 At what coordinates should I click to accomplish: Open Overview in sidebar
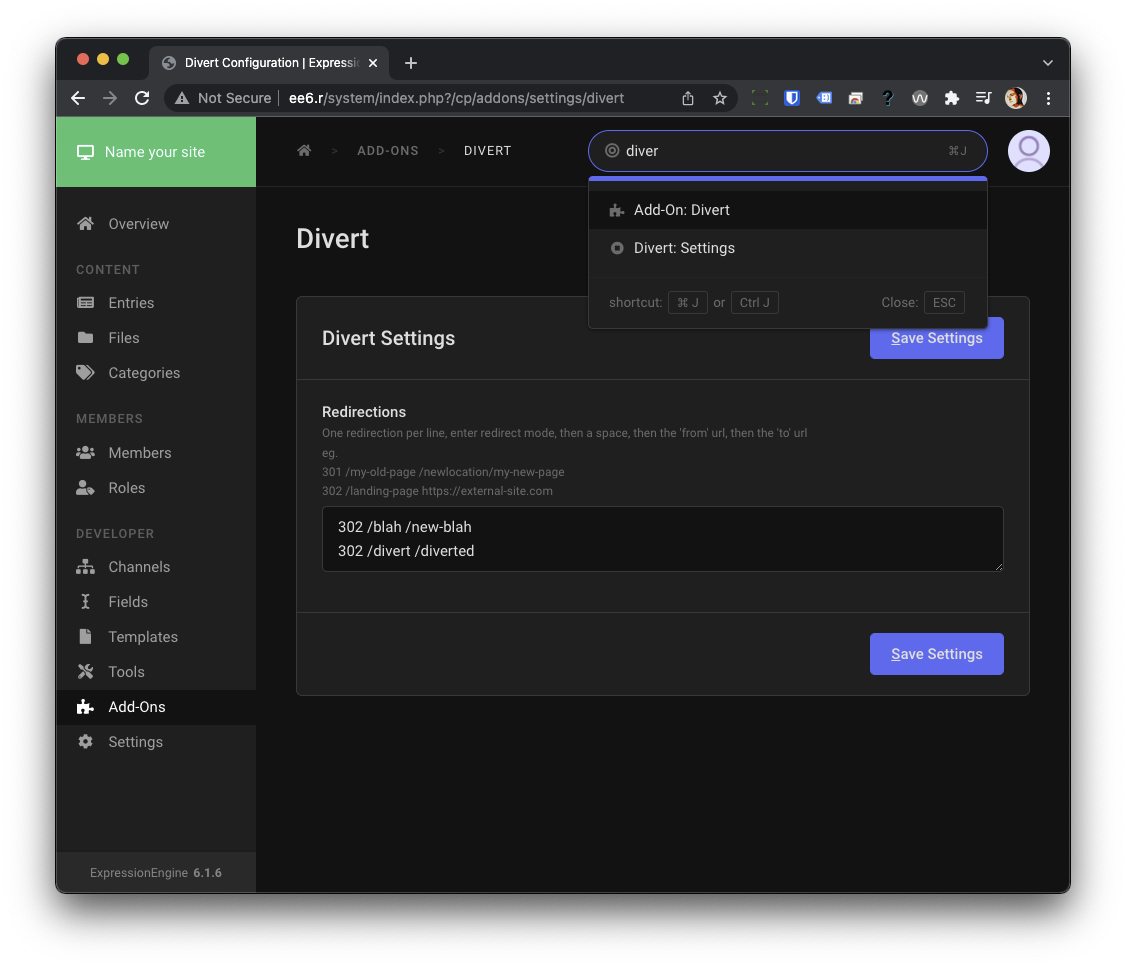156,224
